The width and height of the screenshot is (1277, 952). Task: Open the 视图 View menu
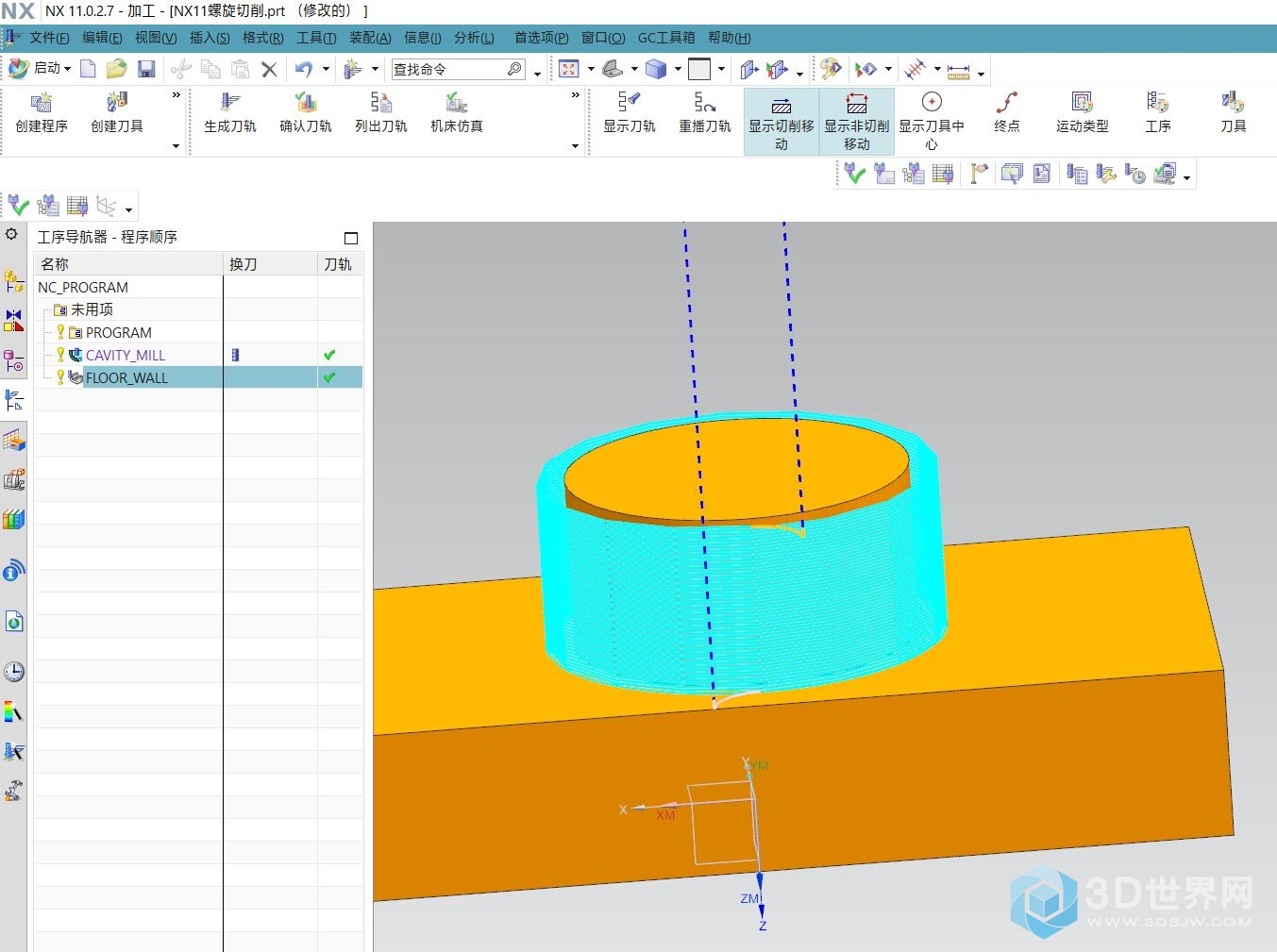point(156,38)
